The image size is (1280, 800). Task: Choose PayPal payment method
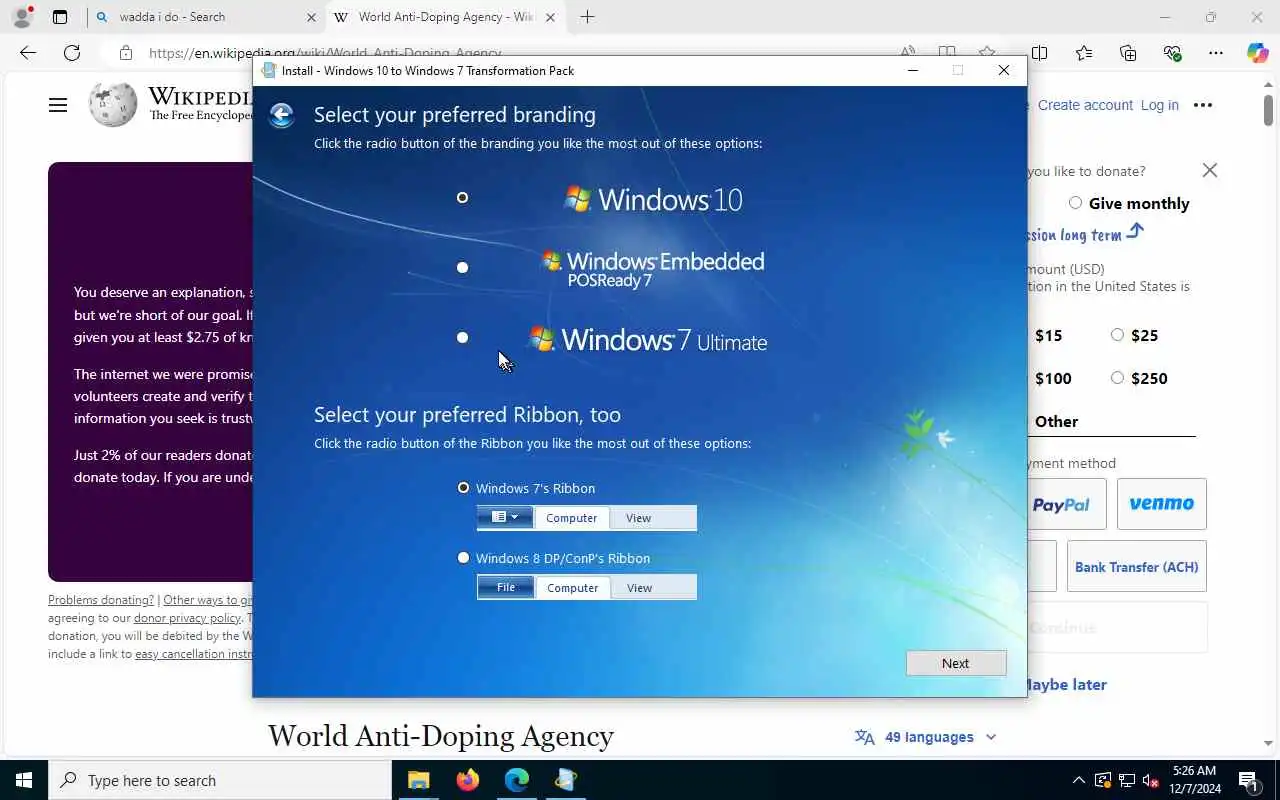(1066, 504)
